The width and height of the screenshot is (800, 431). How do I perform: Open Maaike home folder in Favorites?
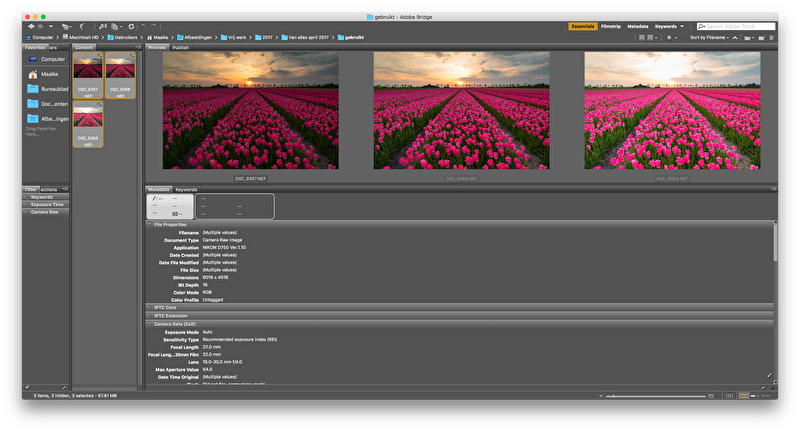[43, 74]
